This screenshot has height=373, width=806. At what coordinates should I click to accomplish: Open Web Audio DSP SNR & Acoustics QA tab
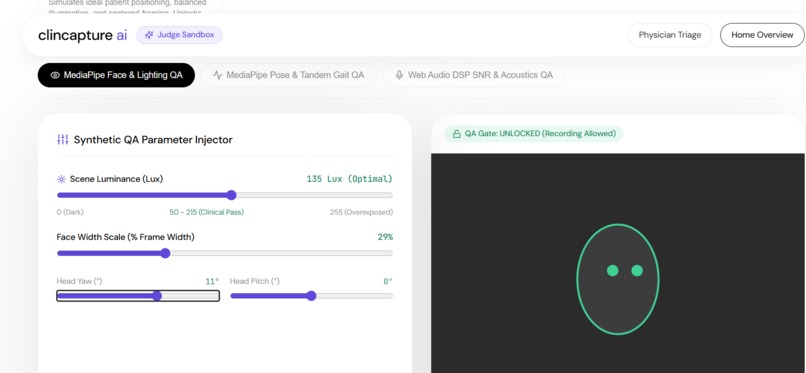[x=473, y=75]
